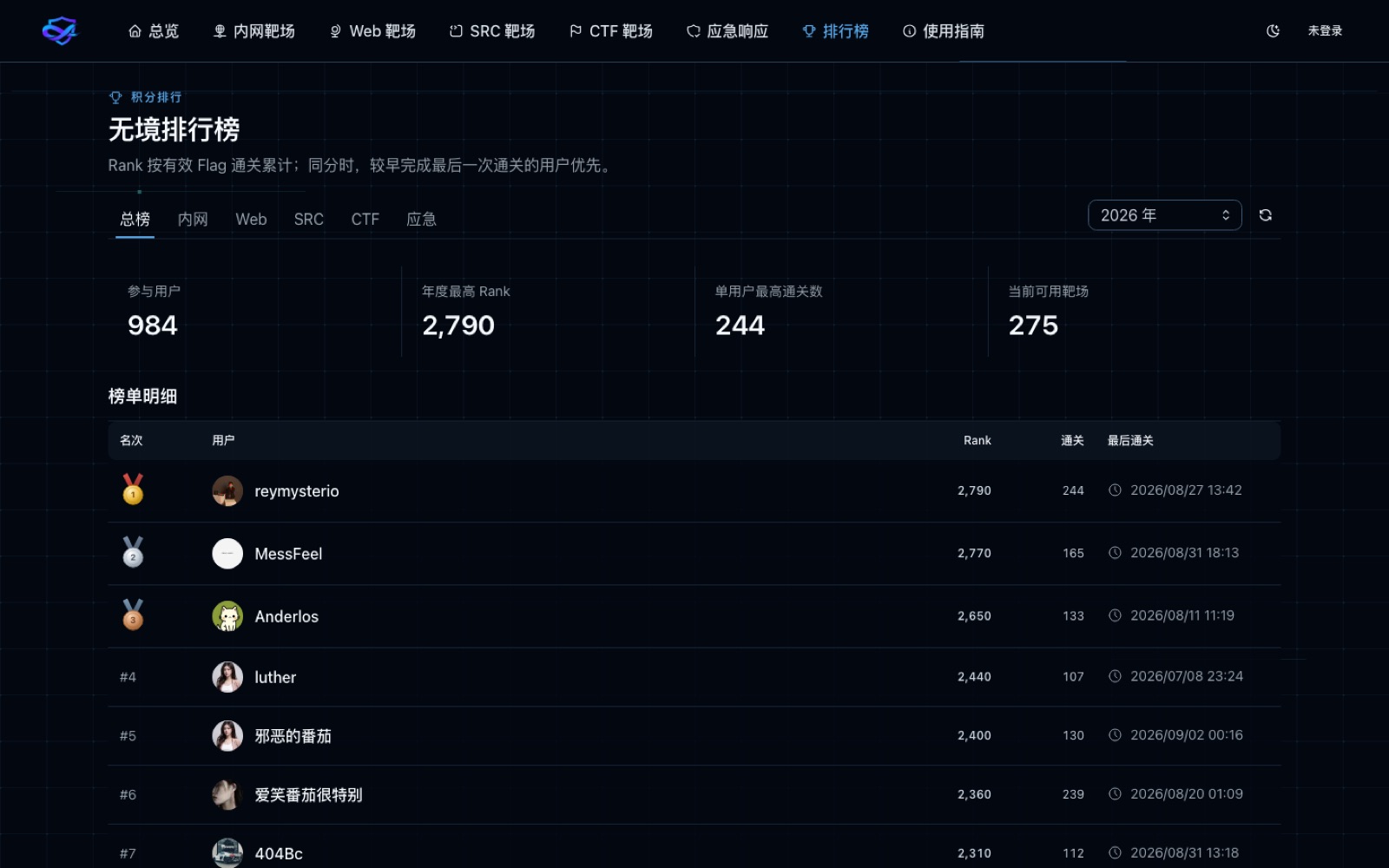This screenshot has width=1389, height=868.
Task: Click the bronze medal rank 3 icon
Action: 133,615
